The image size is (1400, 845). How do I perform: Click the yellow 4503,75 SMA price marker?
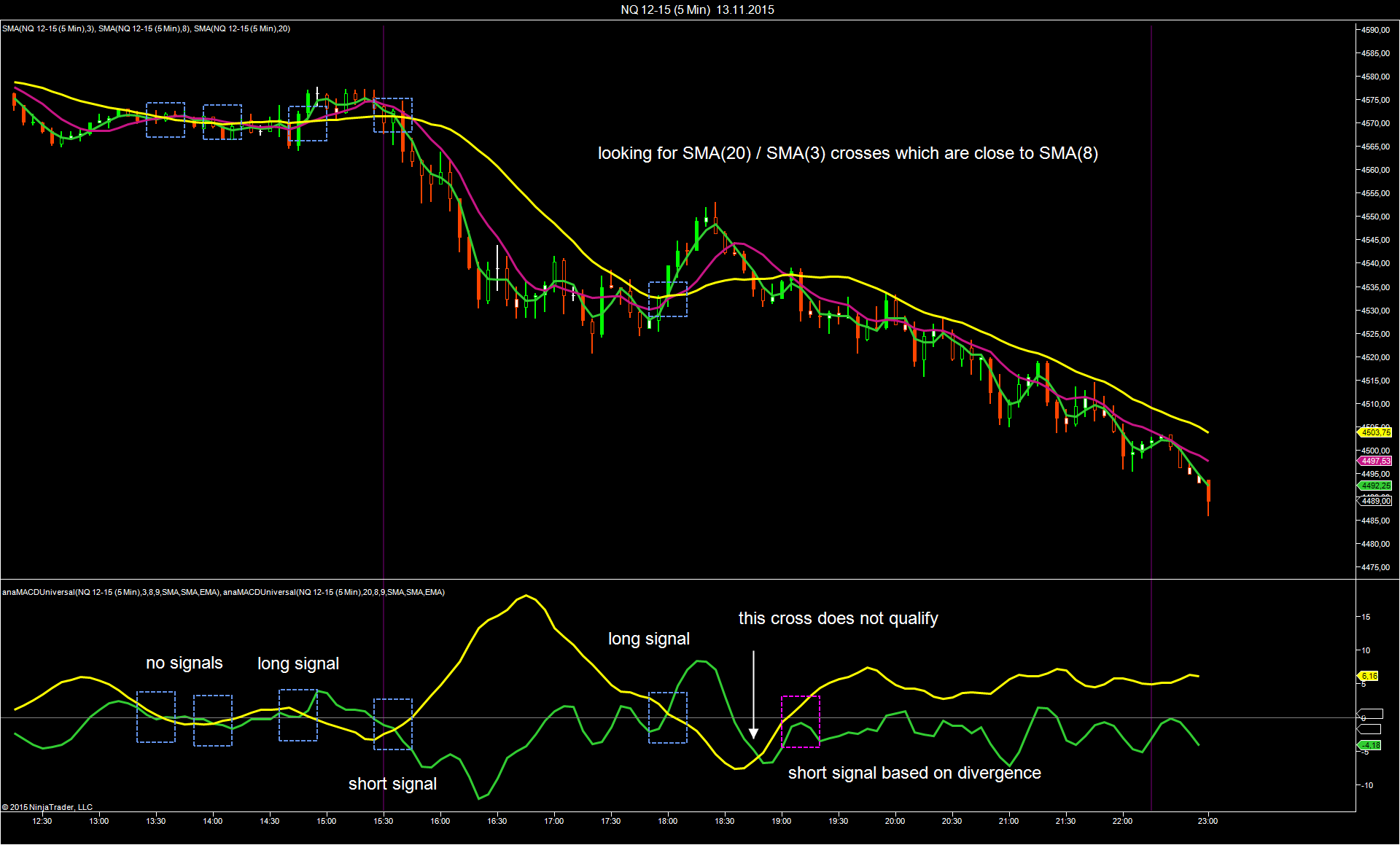click(x=1375, y=432)
